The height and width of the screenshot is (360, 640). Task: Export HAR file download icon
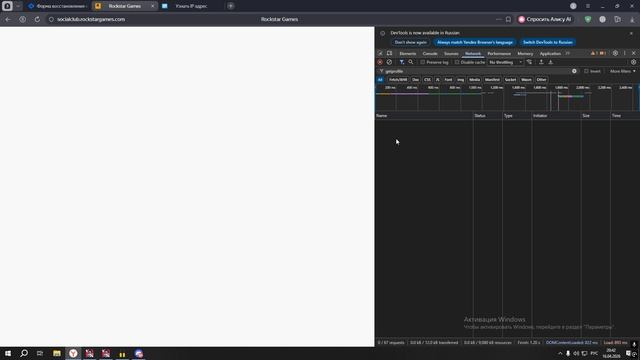tap(551, 62)
